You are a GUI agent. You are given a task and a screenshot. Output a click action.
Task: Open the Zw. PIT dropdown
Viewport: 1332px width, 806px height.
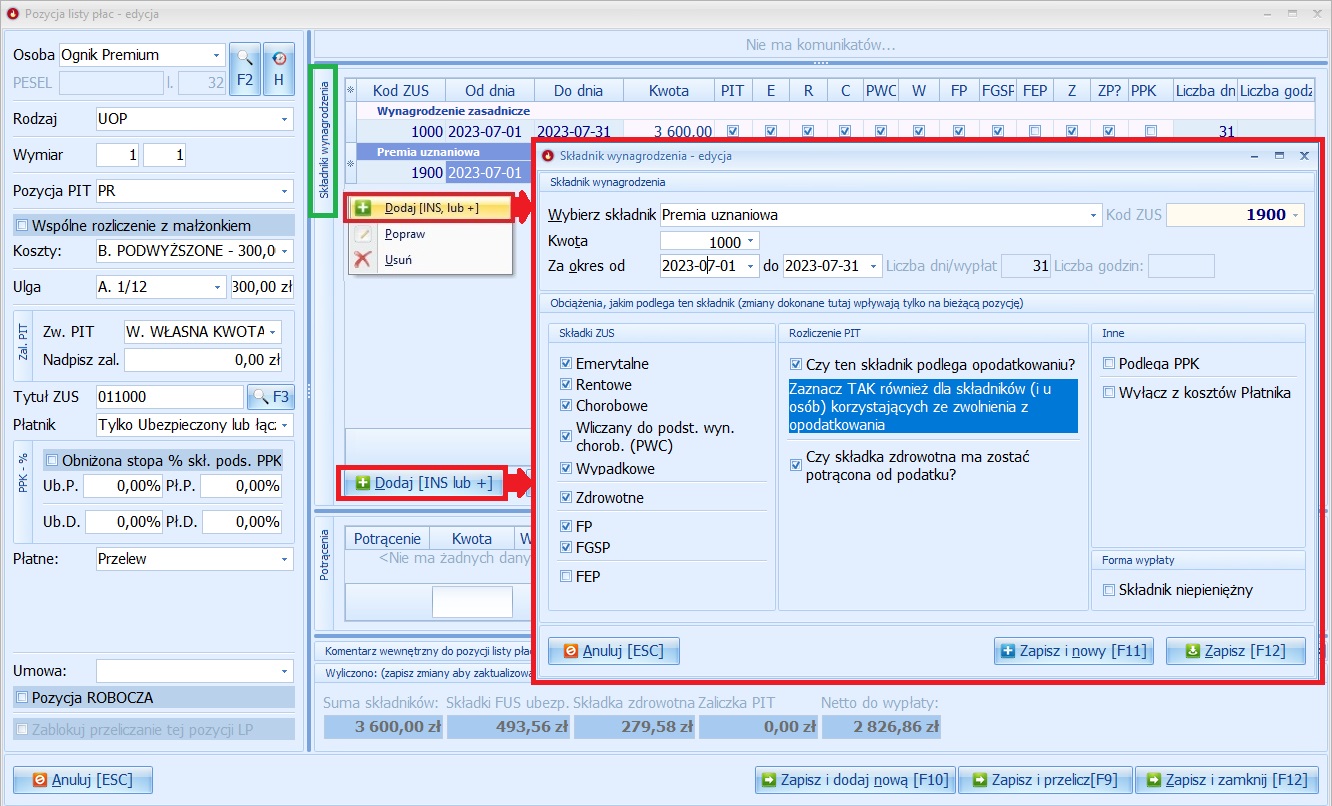click(274, 332)
